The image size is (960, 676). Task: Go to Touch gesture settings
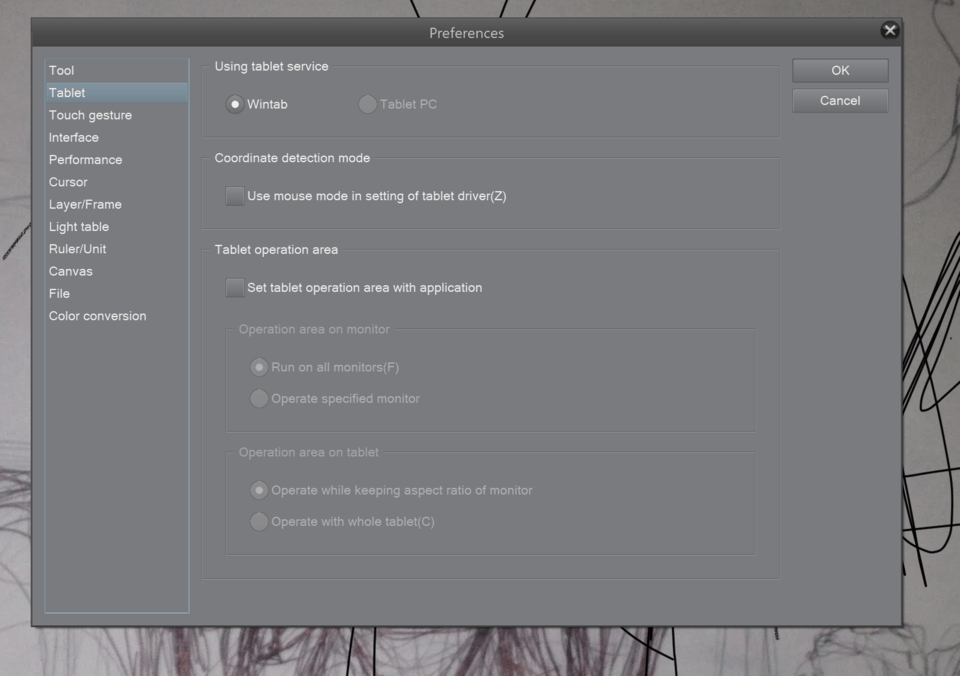[116, 115]
